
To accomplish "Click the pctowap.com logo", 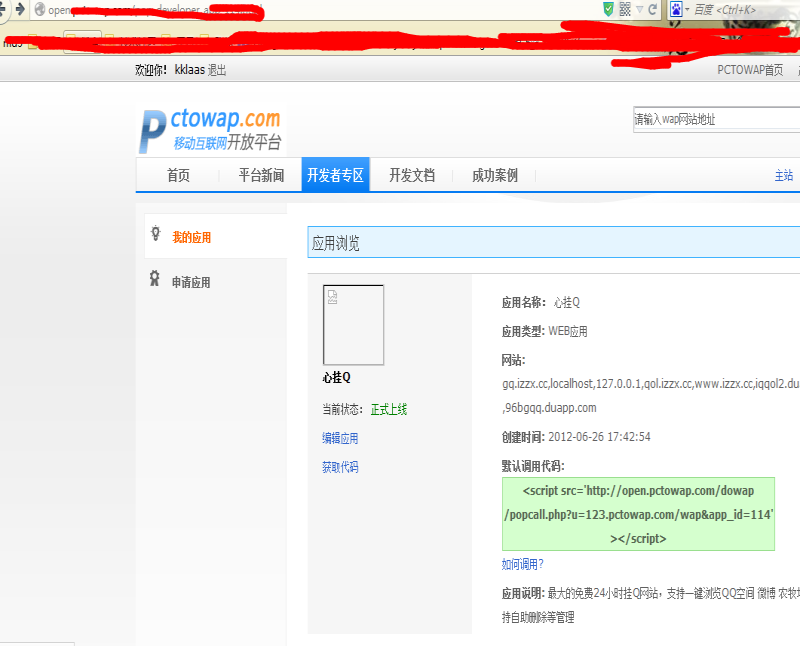I will [x=211, y=131].
